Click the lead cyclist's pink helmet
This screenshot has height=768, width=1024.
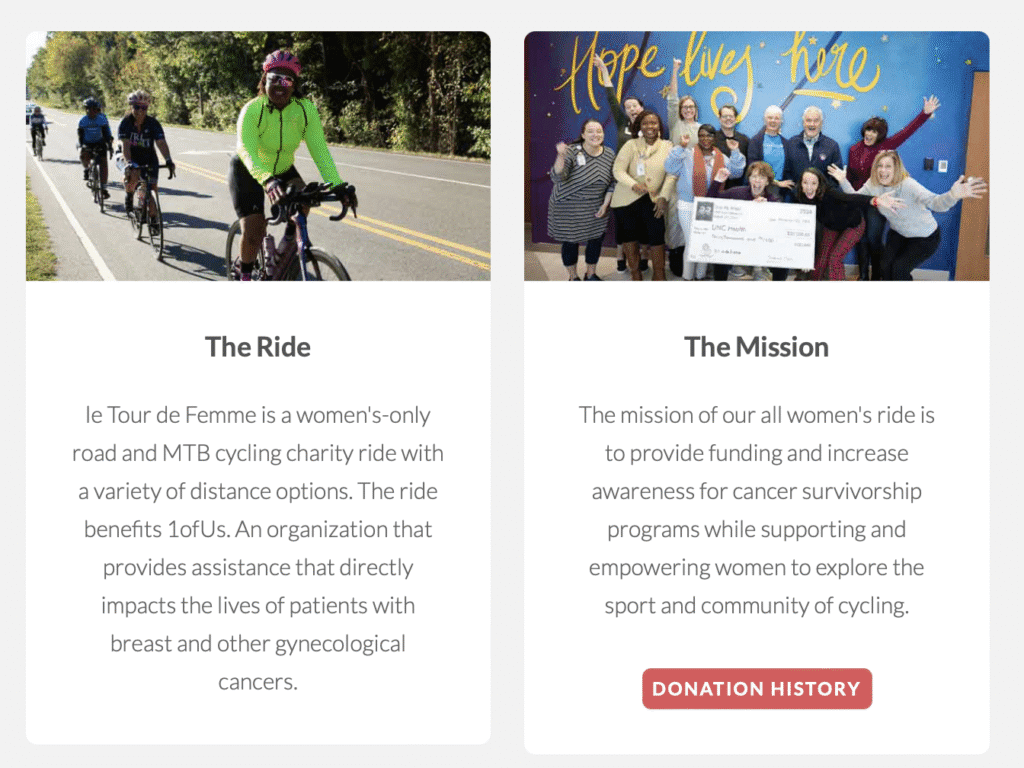point(281,62)
